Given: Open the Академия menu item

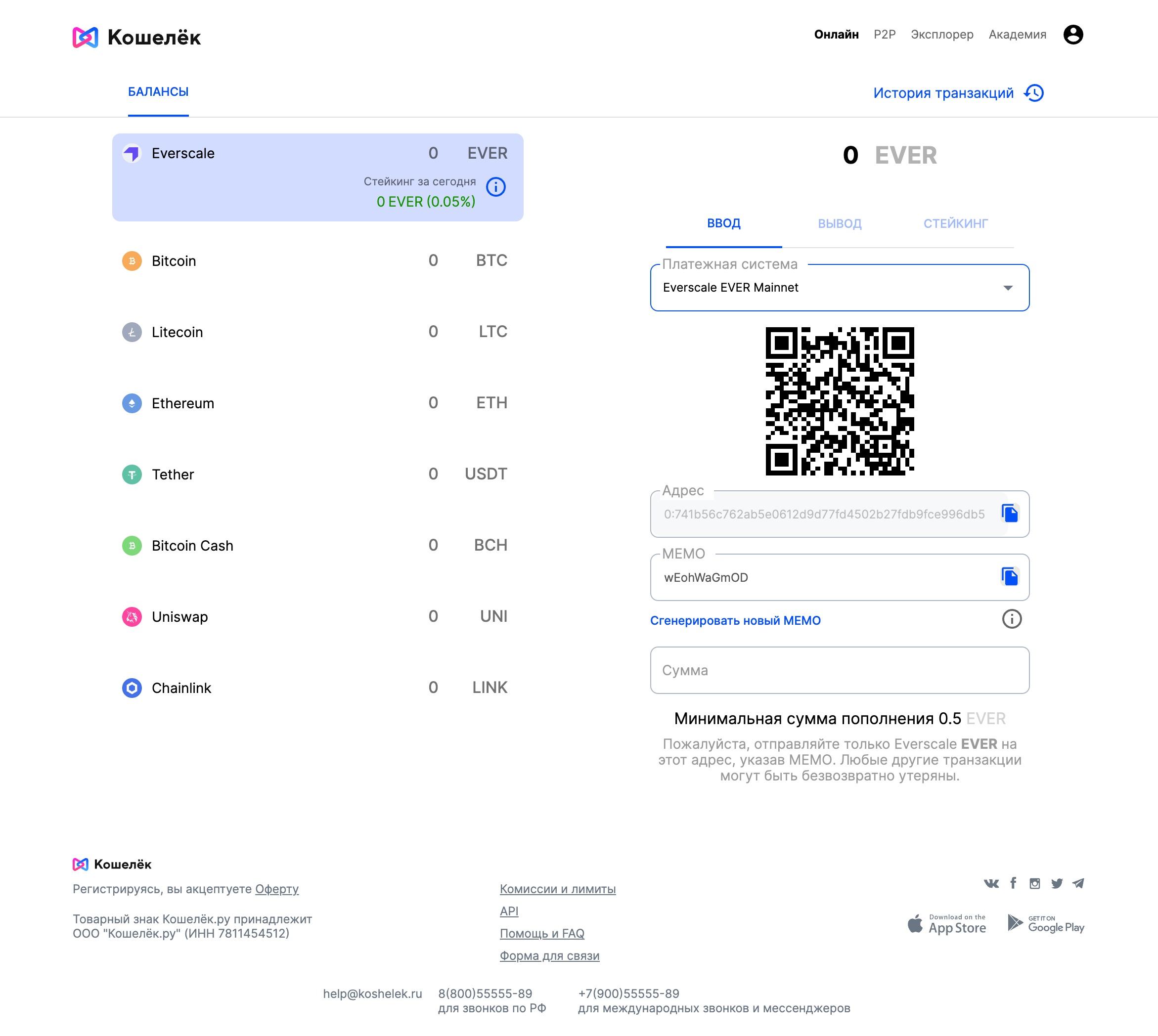Looking at the screenshot, I should [1017, 35].
